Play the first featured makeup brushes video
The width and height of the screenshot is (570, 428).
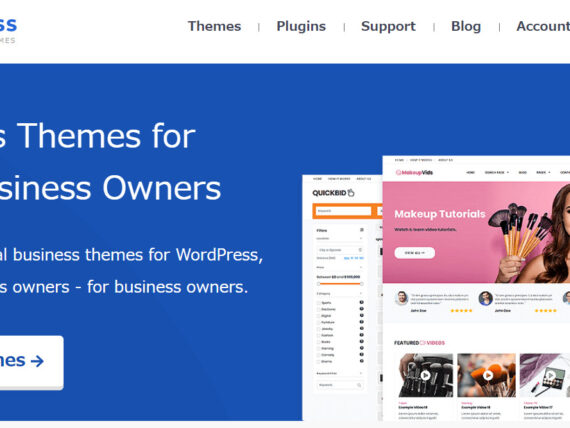[425, 375]
